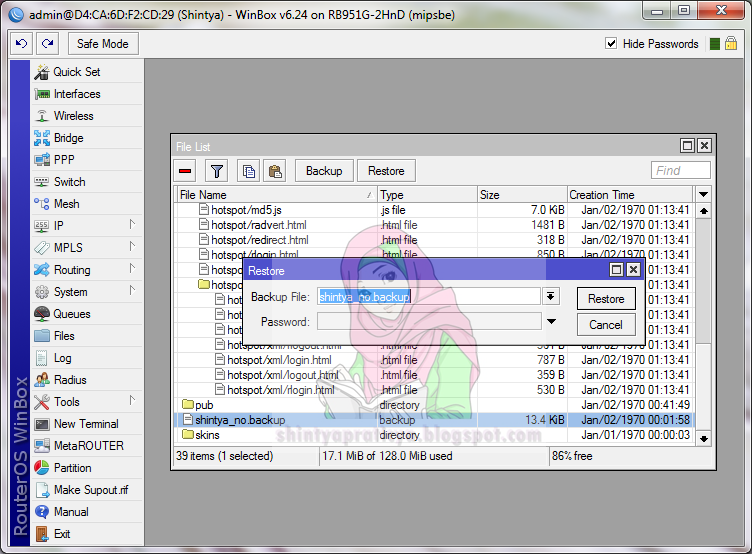The image size is (752, 554).
Task: Maximize the File List window
Action: (687, 145)
